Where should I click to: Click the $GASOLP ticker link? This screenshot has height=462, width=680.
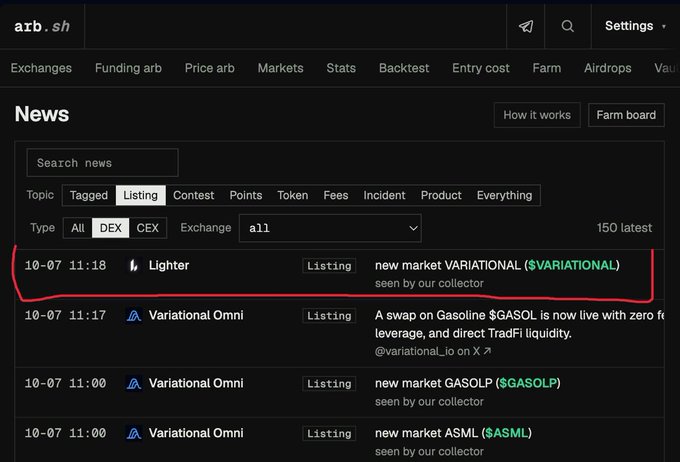[528, 383]
